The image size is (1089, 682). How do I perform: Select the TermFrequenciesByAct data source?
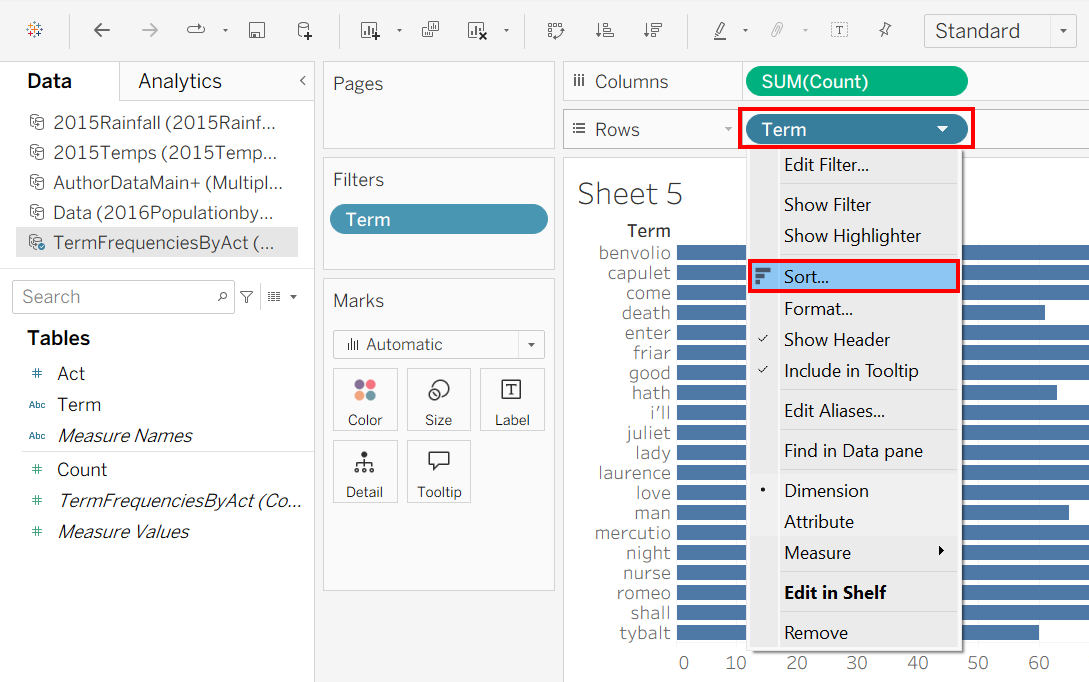(x=157, y=242)
